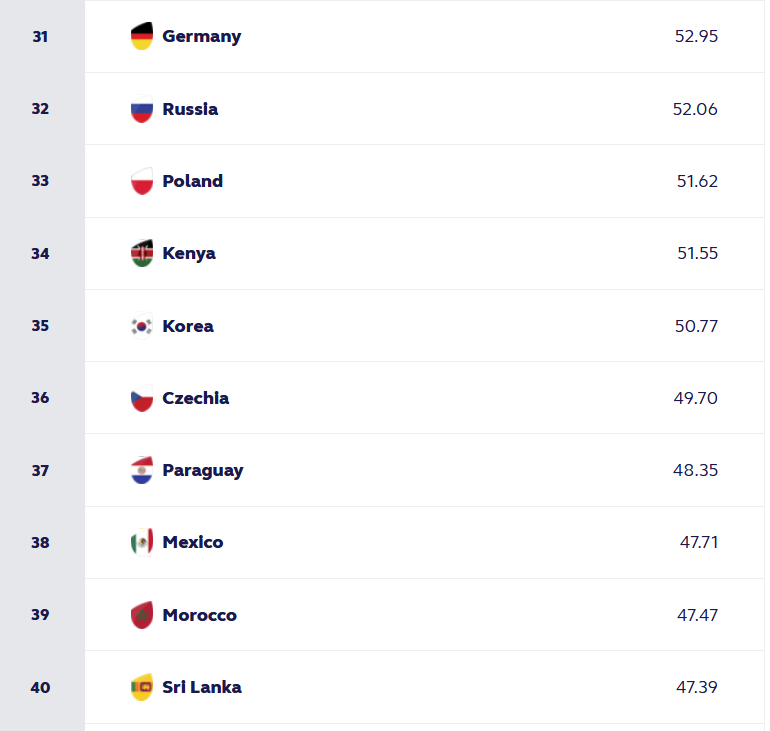
Task: Click the Sri Lanka flag icon
Action: 142,687
